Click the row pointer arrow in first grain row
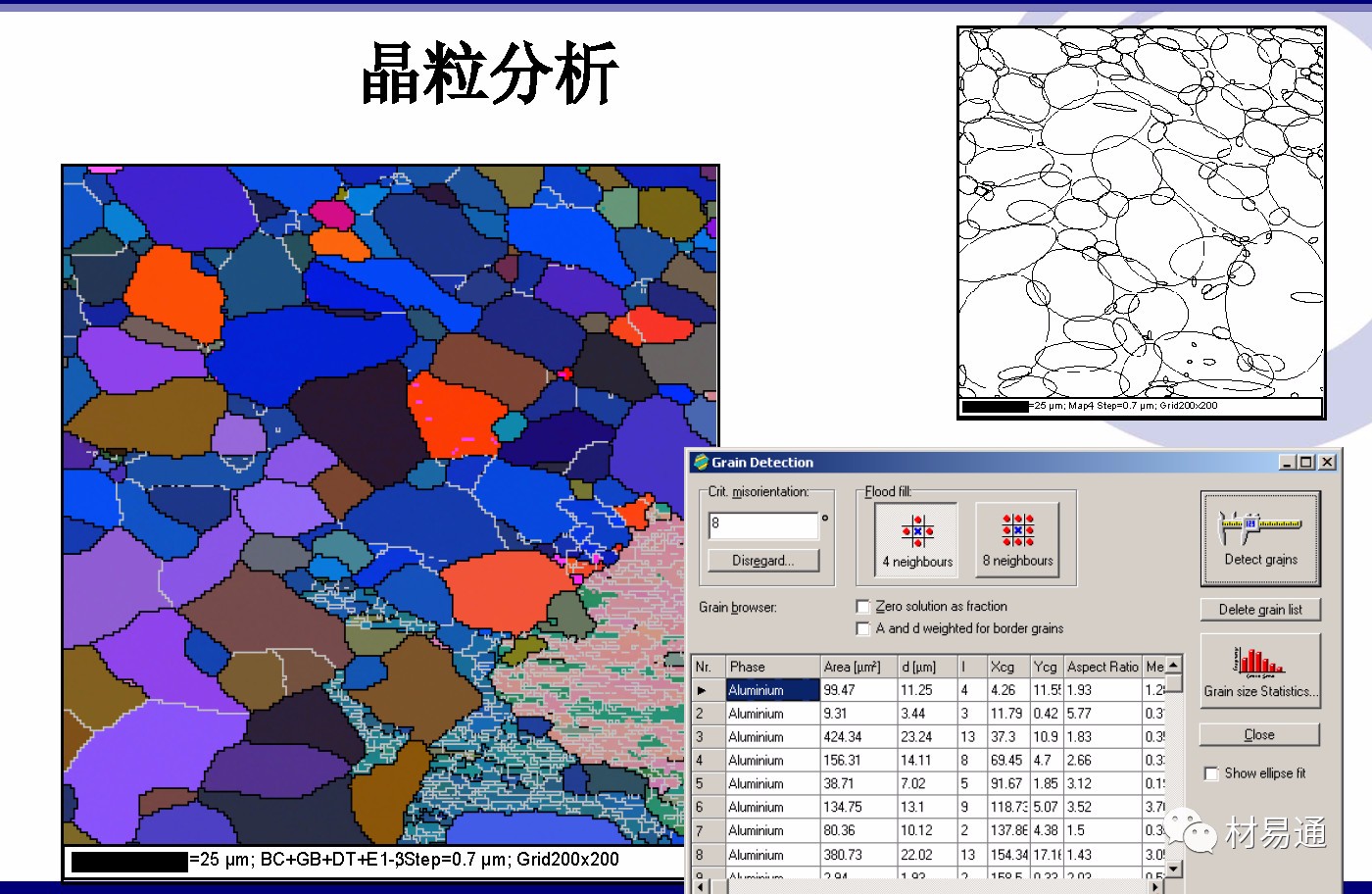The height and width of the screenshot is (894, 1372). pos(703,690)
